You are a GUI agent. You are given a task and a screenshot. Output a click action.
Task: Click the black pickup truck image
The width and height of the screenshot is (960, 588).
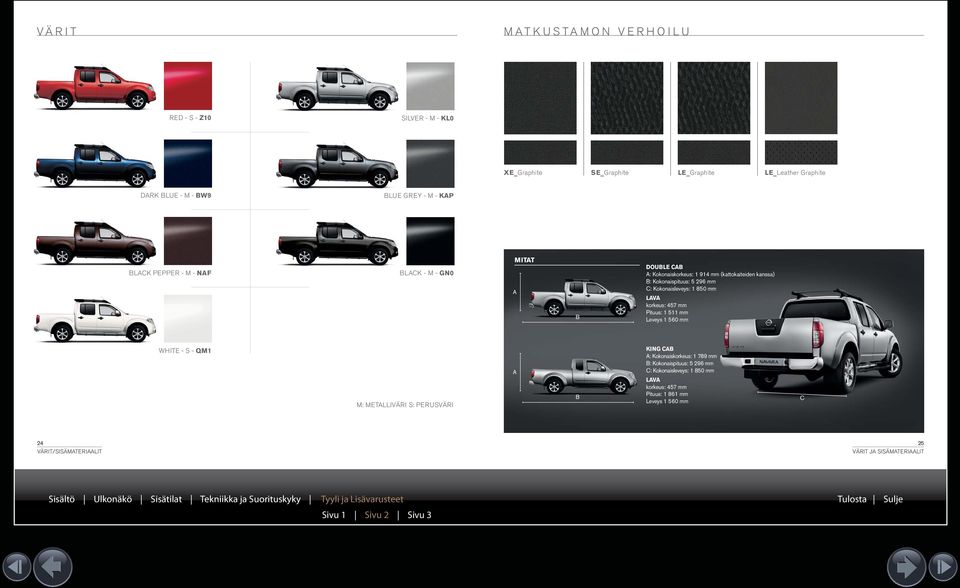337,243
